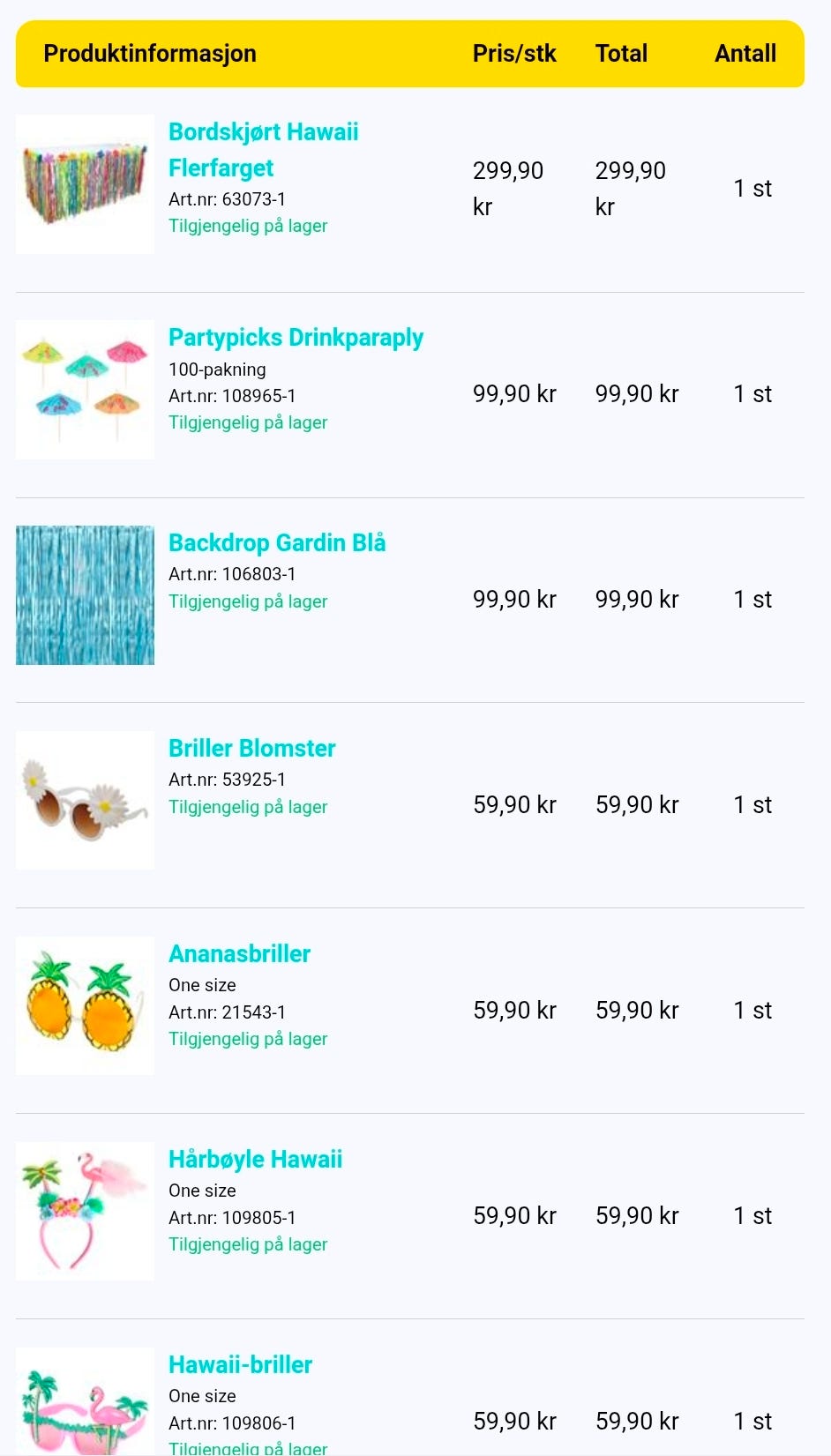
Task: Open the Backdrop Gardin Blå product link
Action: (x=277, y=542)
